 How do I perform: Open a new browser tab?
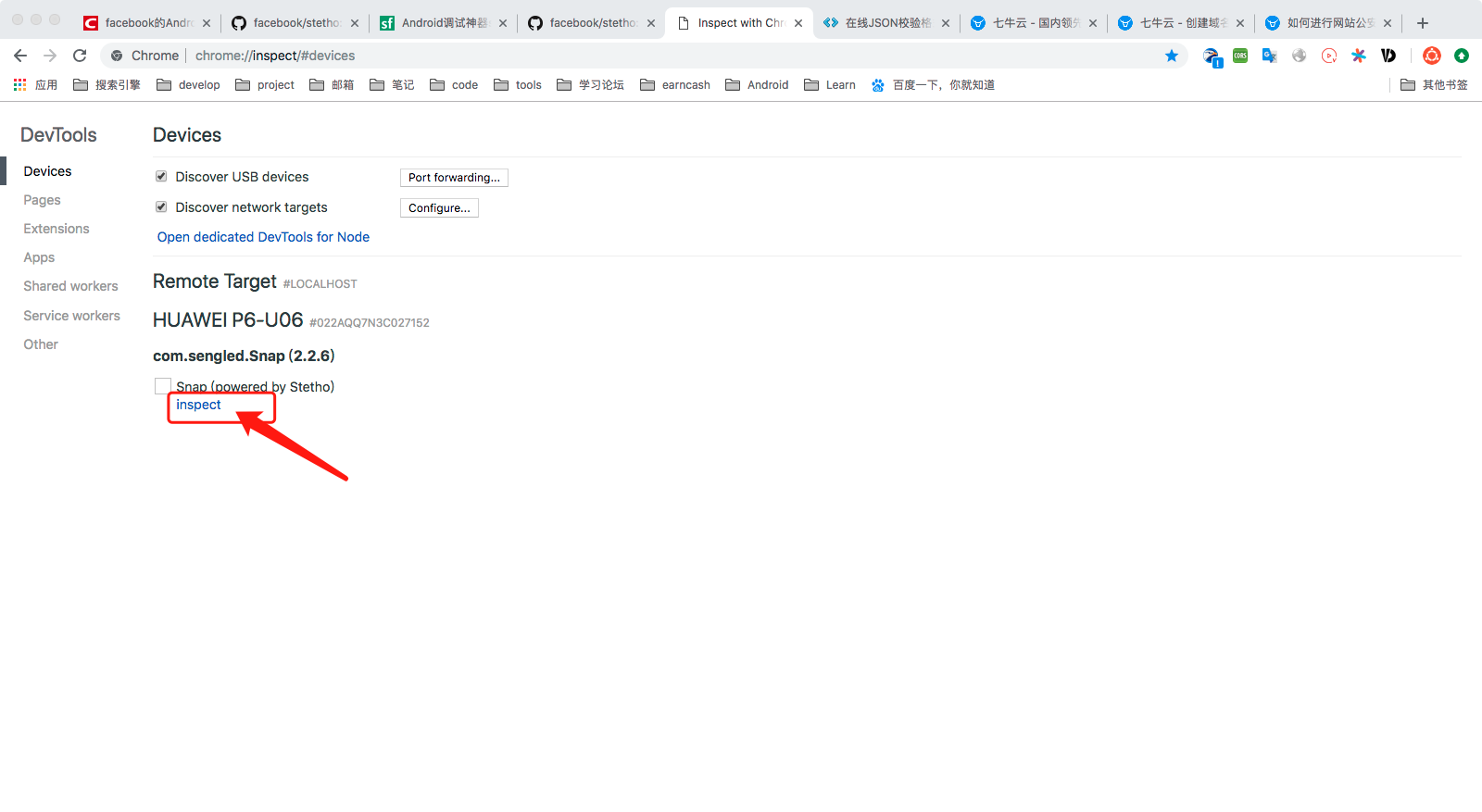(1423, 23)
